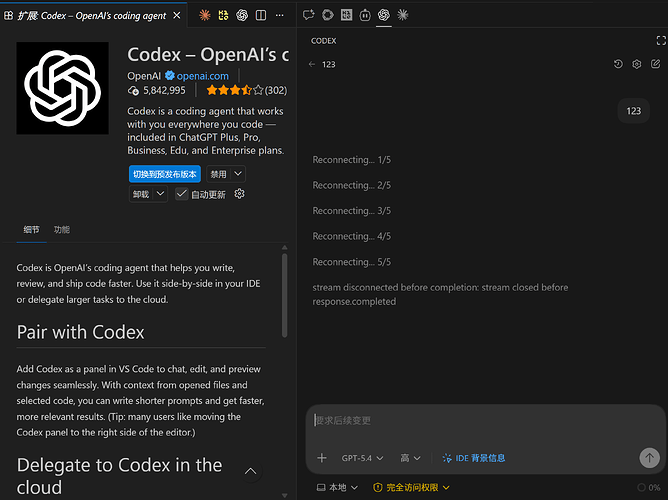Click the stream disconnected error message

(x=440, y=294)
